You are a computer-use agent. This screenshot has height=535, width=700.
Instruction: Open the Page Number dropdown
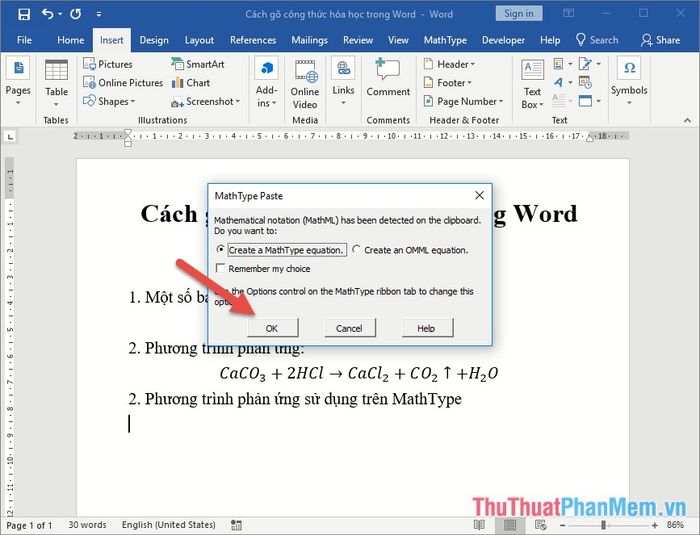coord(463,101)
